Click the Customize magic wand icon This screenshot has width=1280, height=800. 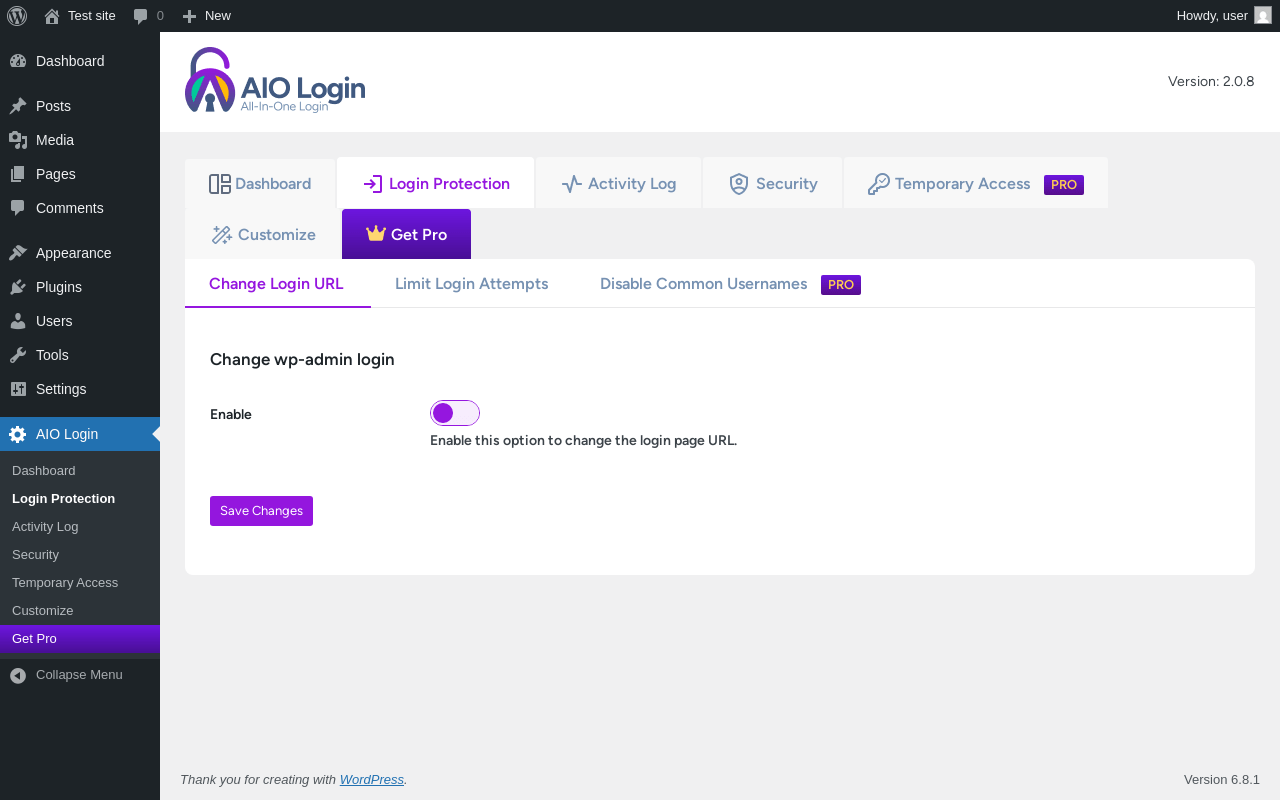click(x=222, y=235)
